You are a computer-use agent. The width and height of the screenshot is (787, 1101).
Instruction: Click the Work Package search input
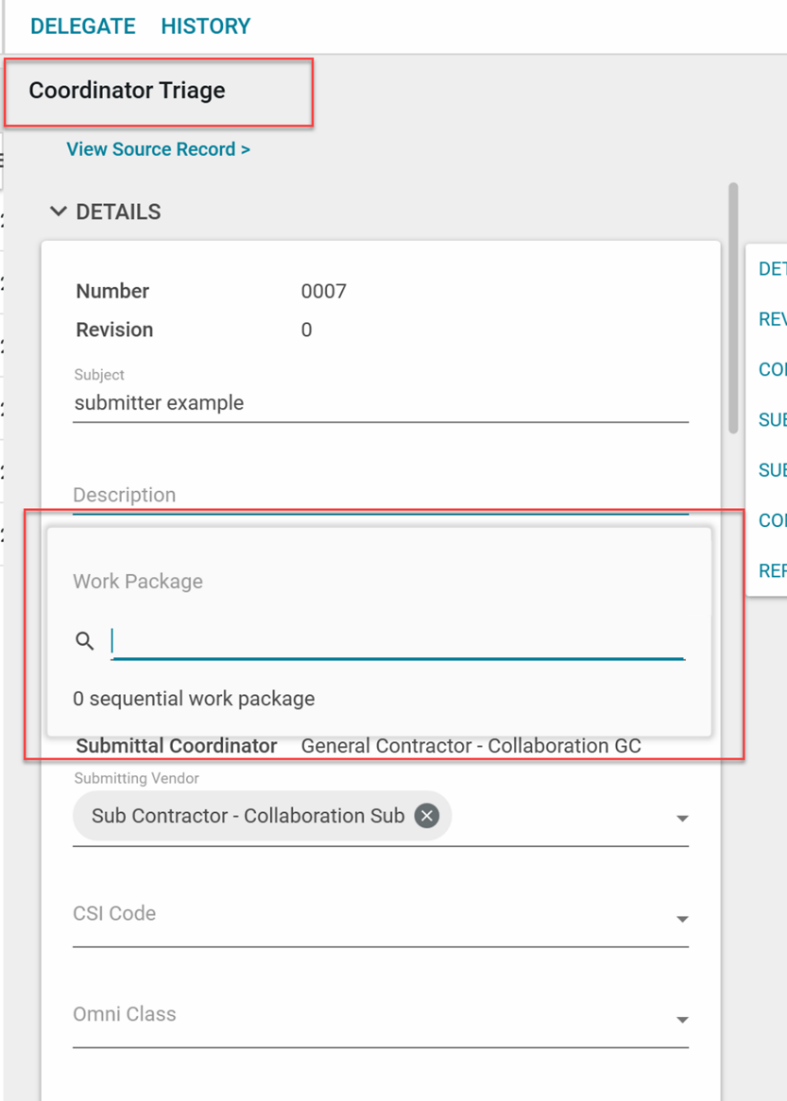click(397, 641)
